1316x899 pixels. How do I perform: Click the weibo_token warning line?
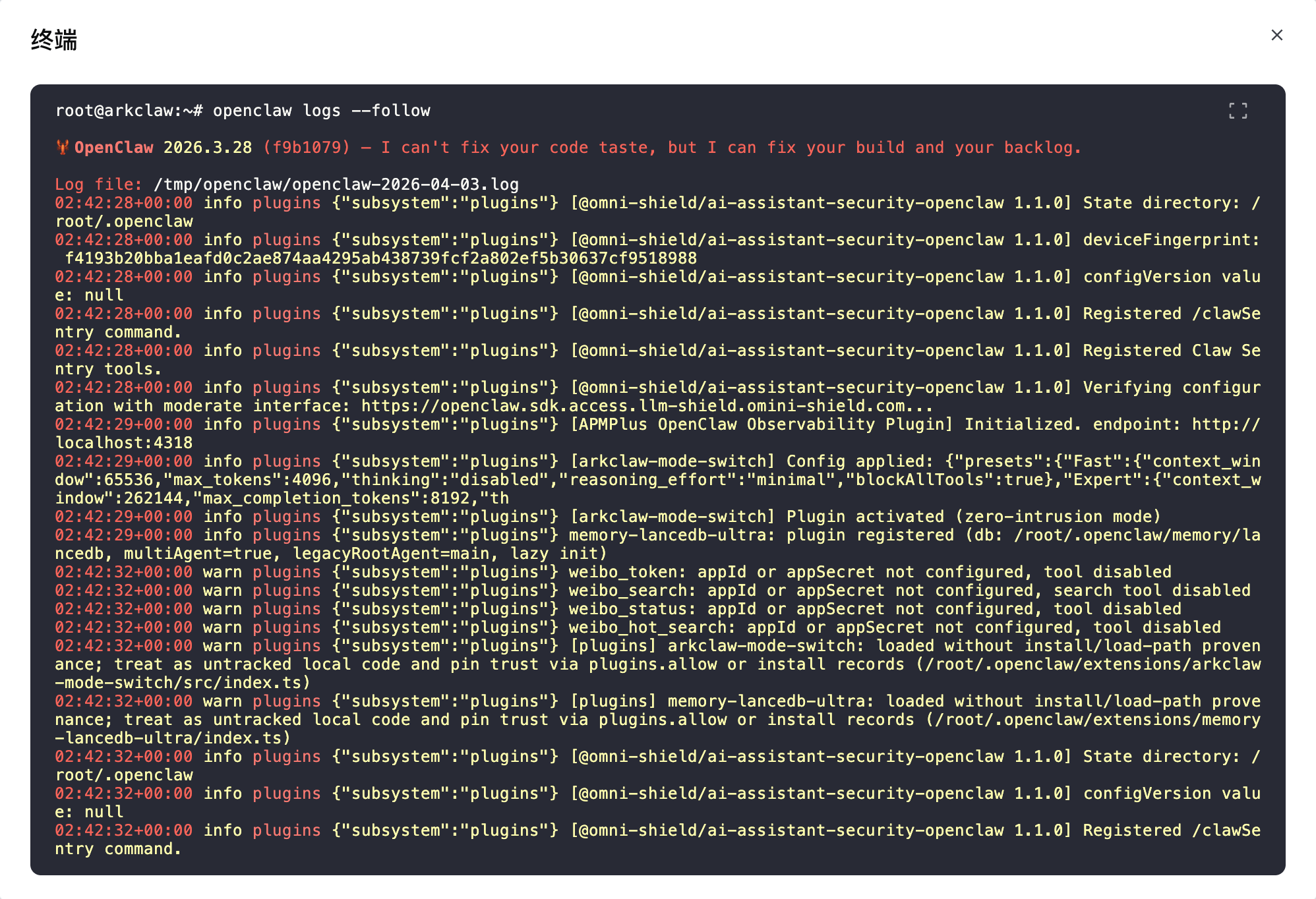(x=659, y=572)
